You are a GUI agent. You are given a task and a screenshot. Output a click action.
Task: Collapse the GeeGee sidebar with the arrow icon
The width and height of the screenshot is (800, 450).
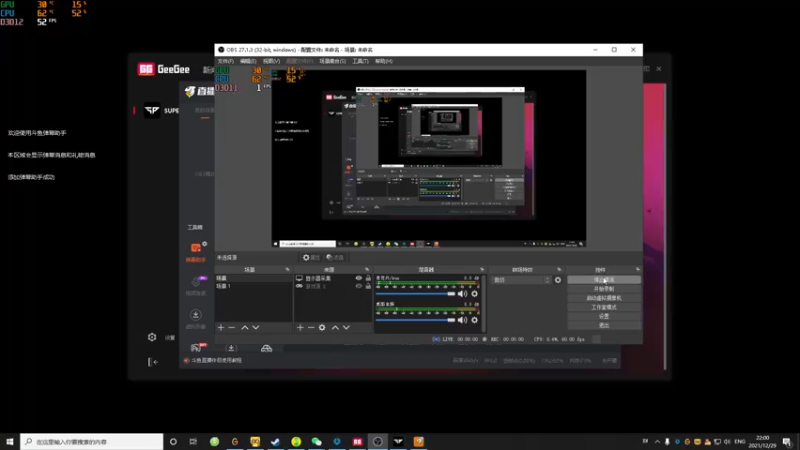pos(153,362)
